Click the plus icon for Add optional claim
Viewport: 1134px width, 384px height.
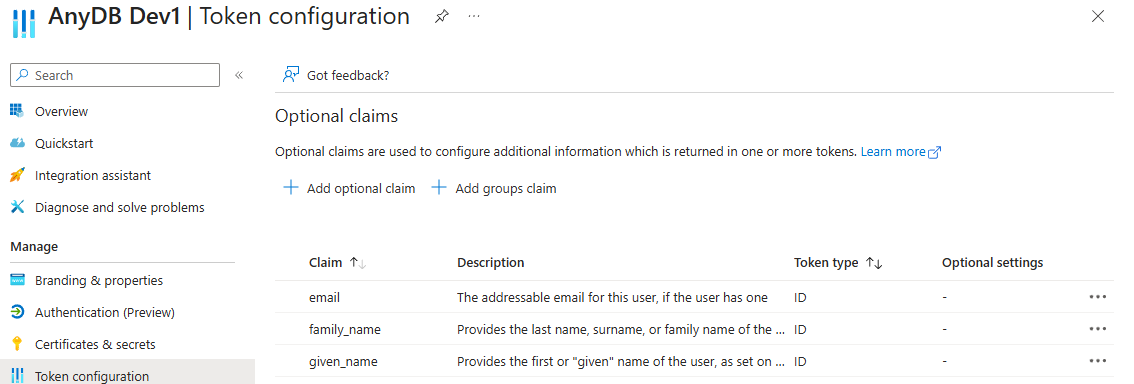pyautogui.click(x=291, y=188)
